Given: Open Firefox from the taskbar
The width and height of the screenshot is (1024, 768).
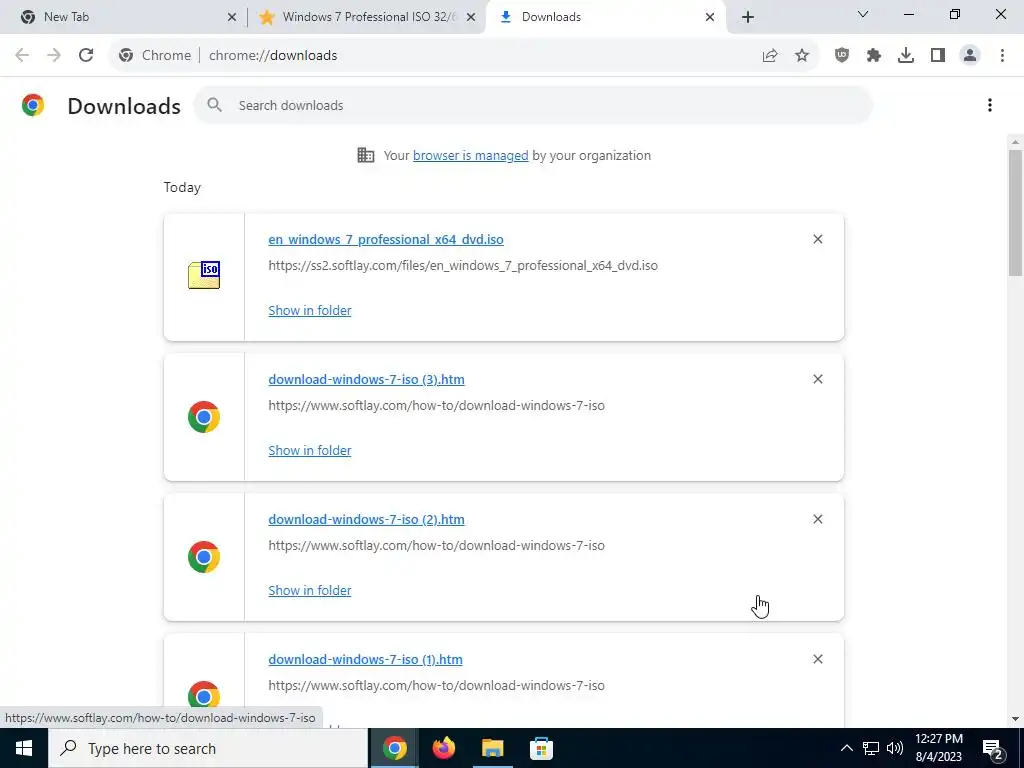Looking at the screenshot, I should (x=443, y=748).
